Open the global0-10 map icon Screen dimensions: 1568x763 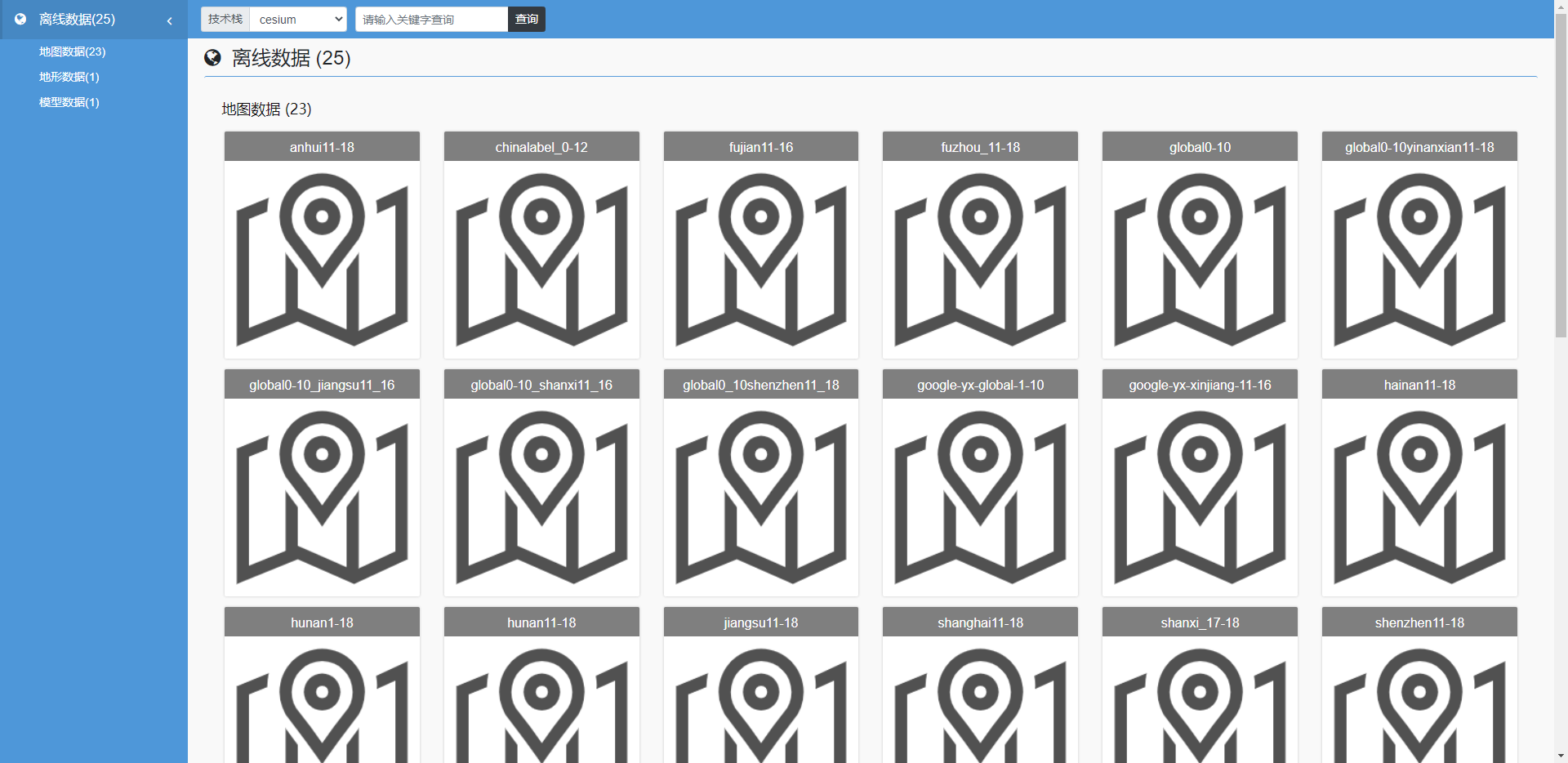pyautogui.click(x=1200, y=260)
